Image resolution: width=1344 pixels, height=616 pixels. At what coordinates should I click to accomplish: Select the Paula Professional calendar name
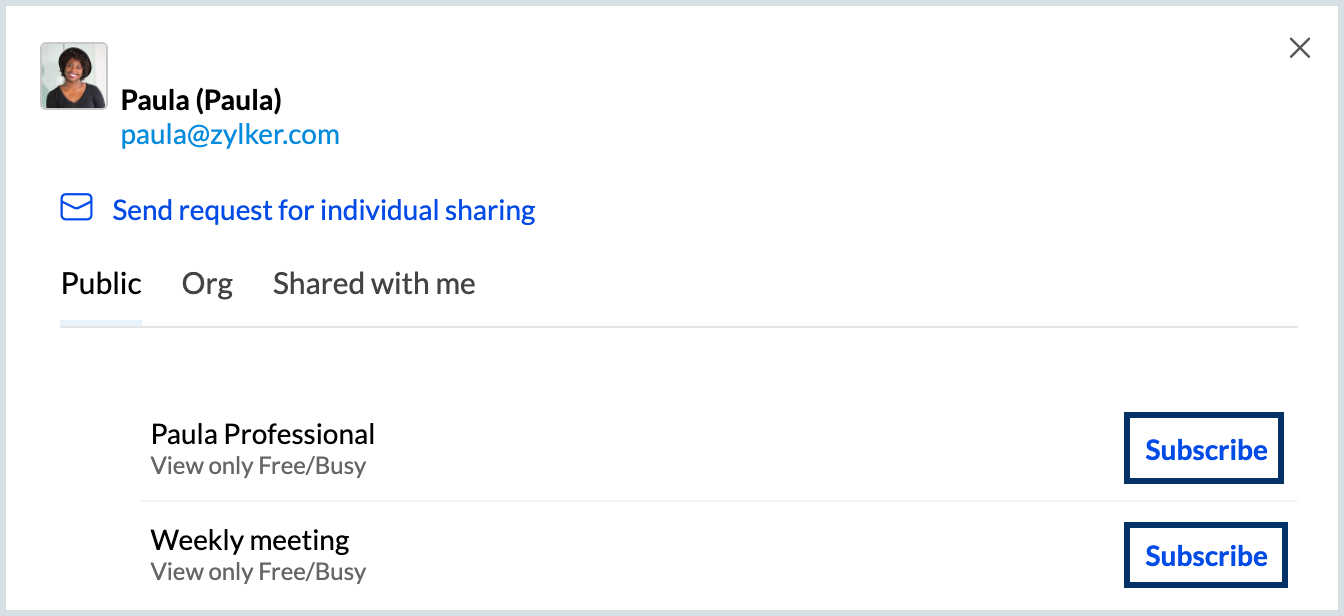[263, 434]
